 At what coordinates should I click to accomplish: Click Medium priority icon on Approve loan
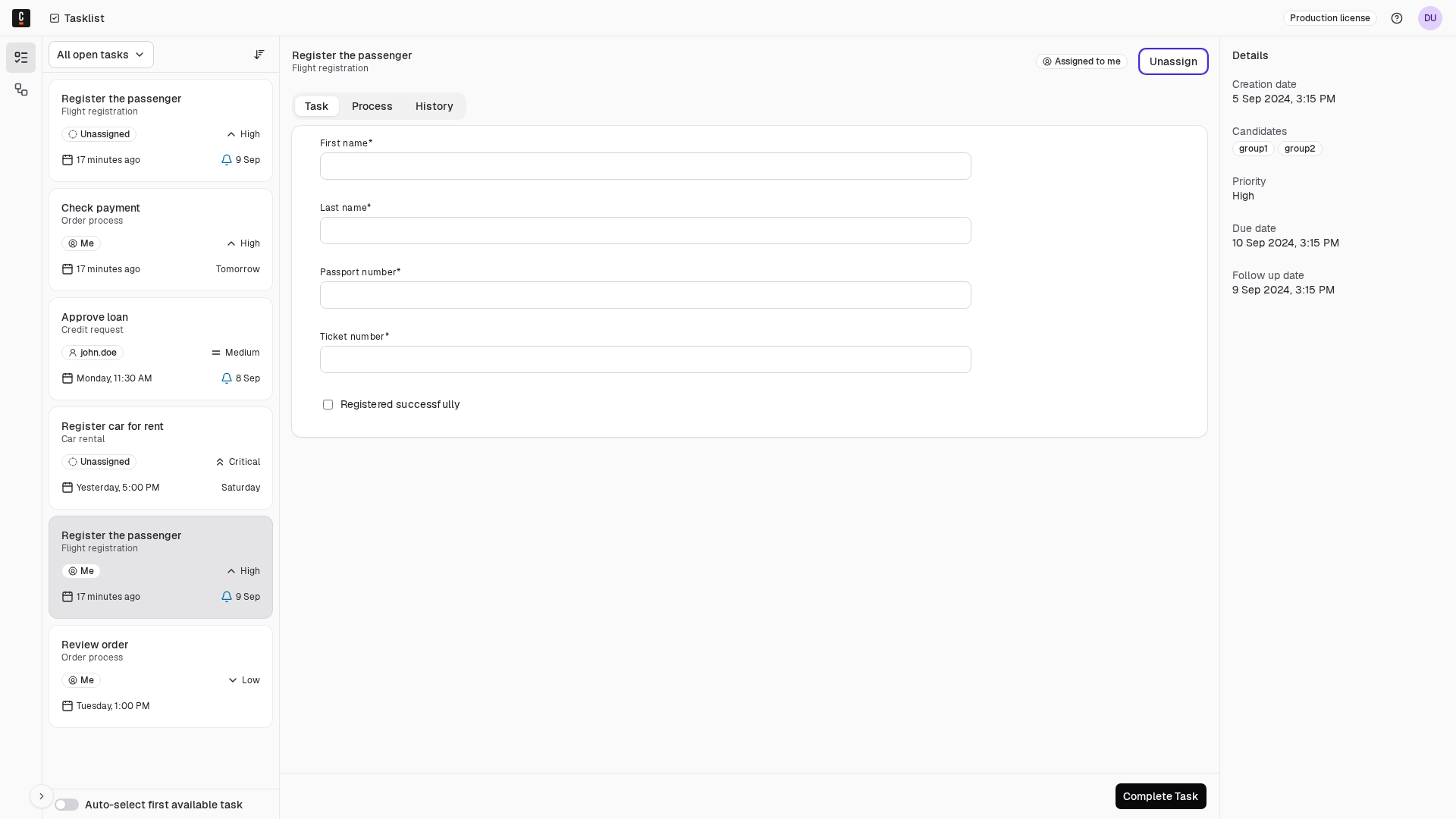(216, 353)
